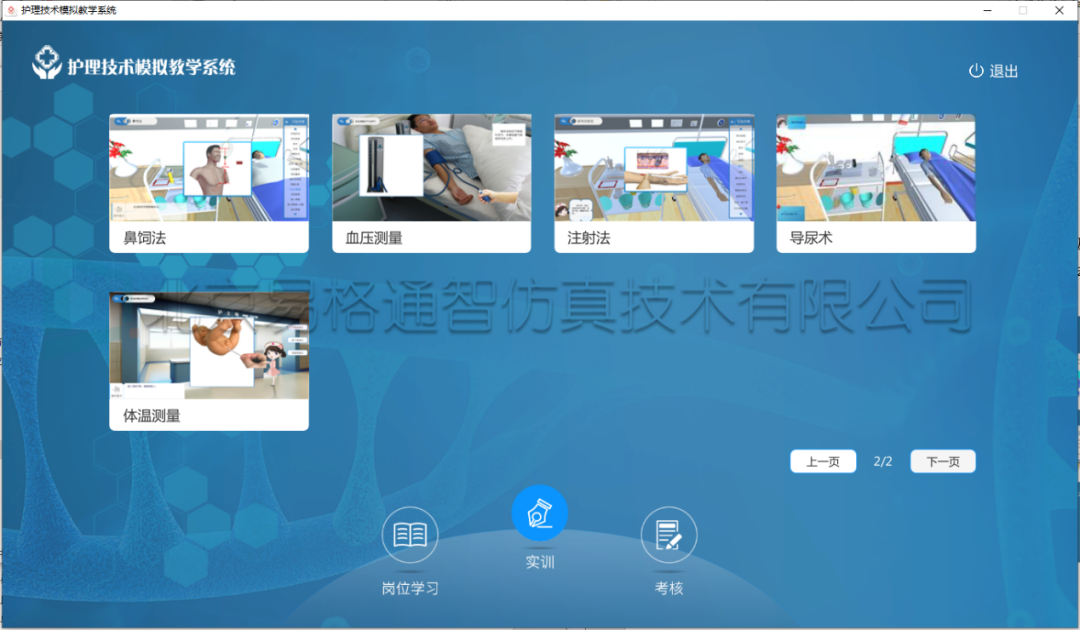Screen dimensions: 1080x630
Task: Switch to the 考核 tab label
Action: click(669, 589)
